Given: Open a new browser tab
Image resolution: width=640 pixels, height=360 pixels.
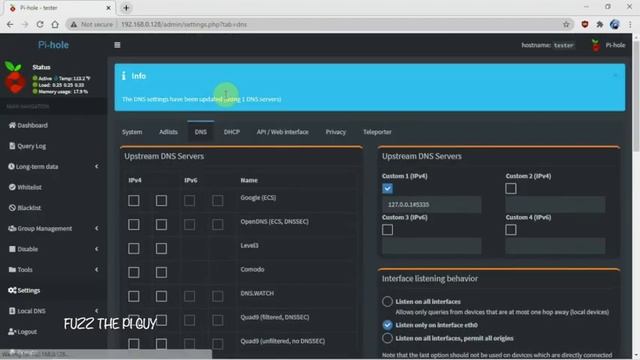Looking at the screenshot, I should click(126, 8).
